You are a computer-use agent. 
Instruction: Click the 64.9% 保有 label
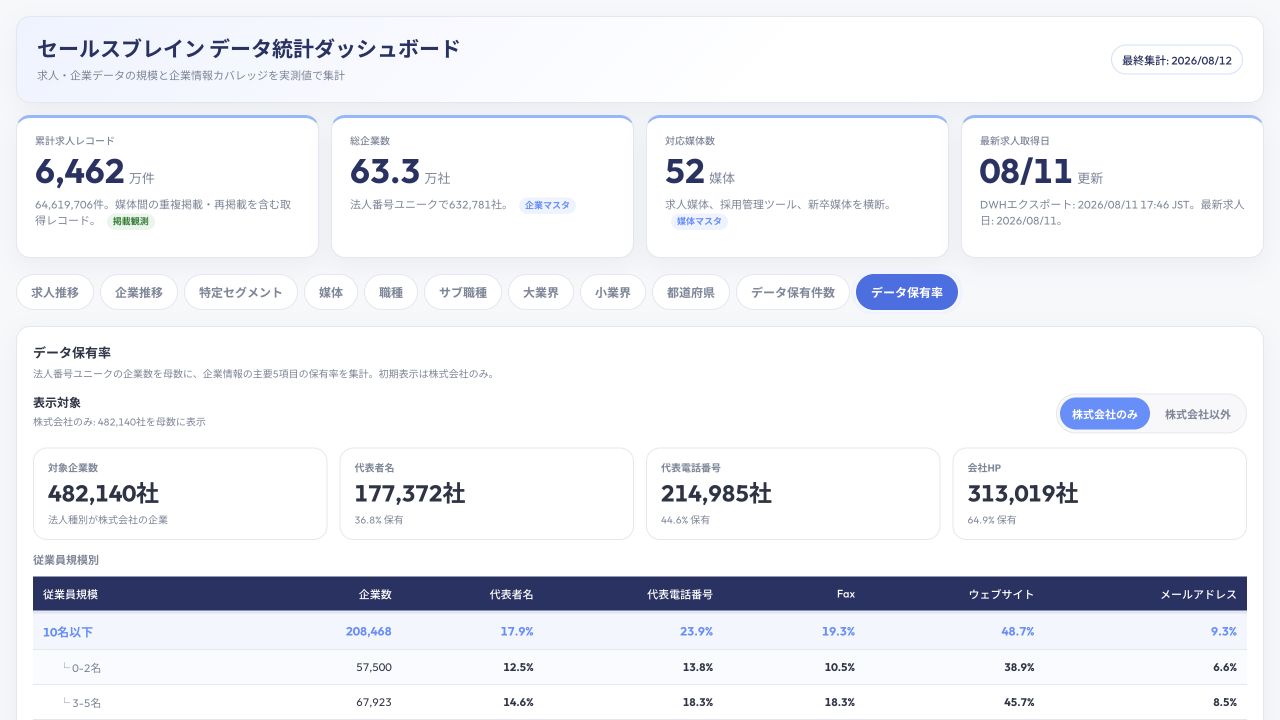point(992,520)
